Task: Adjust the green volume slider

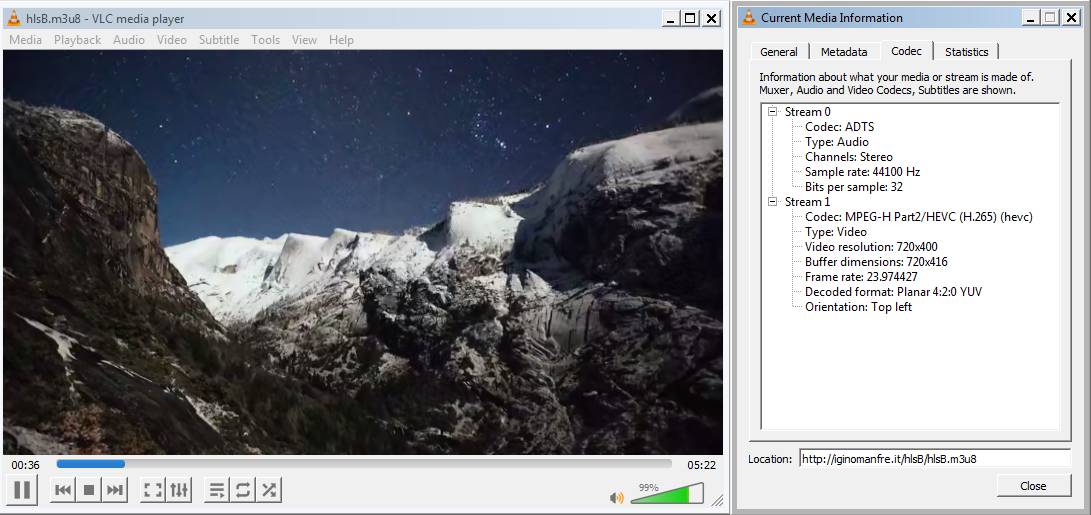Action: click(667, 494)
